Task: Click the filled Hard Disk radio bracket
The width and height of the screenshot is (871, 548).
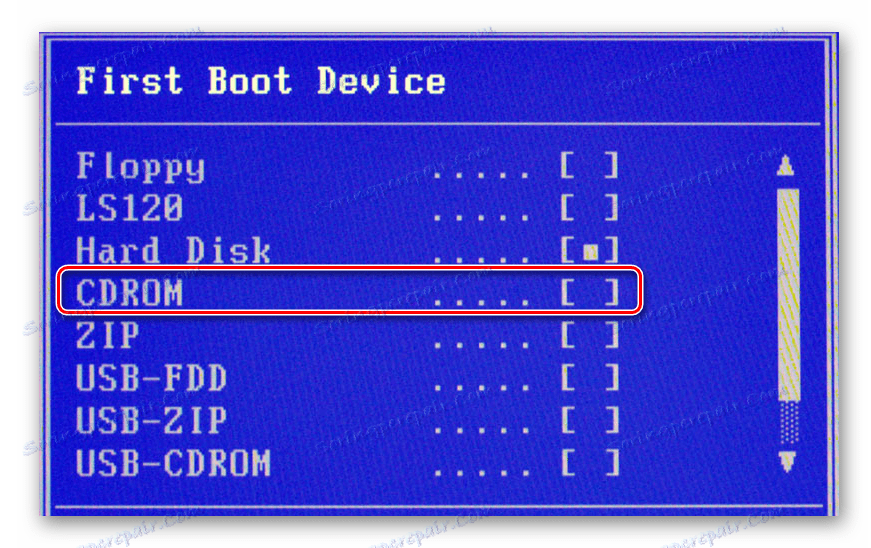Action: (x=589, y=250)
